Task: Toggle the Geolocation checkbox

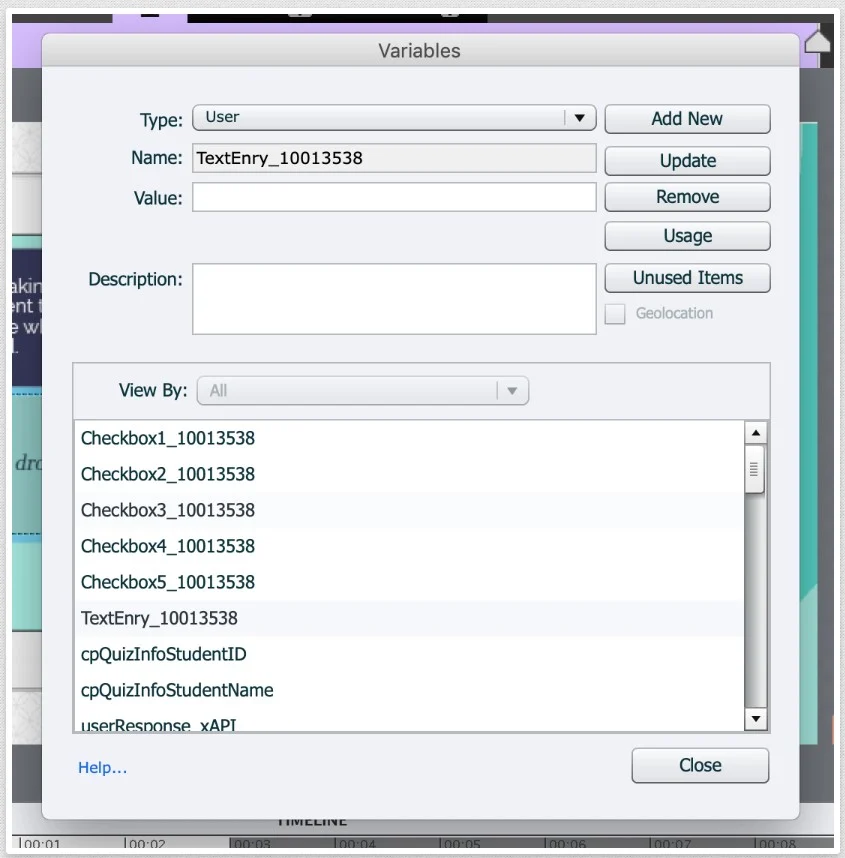Action: click(x=615, y=314)
